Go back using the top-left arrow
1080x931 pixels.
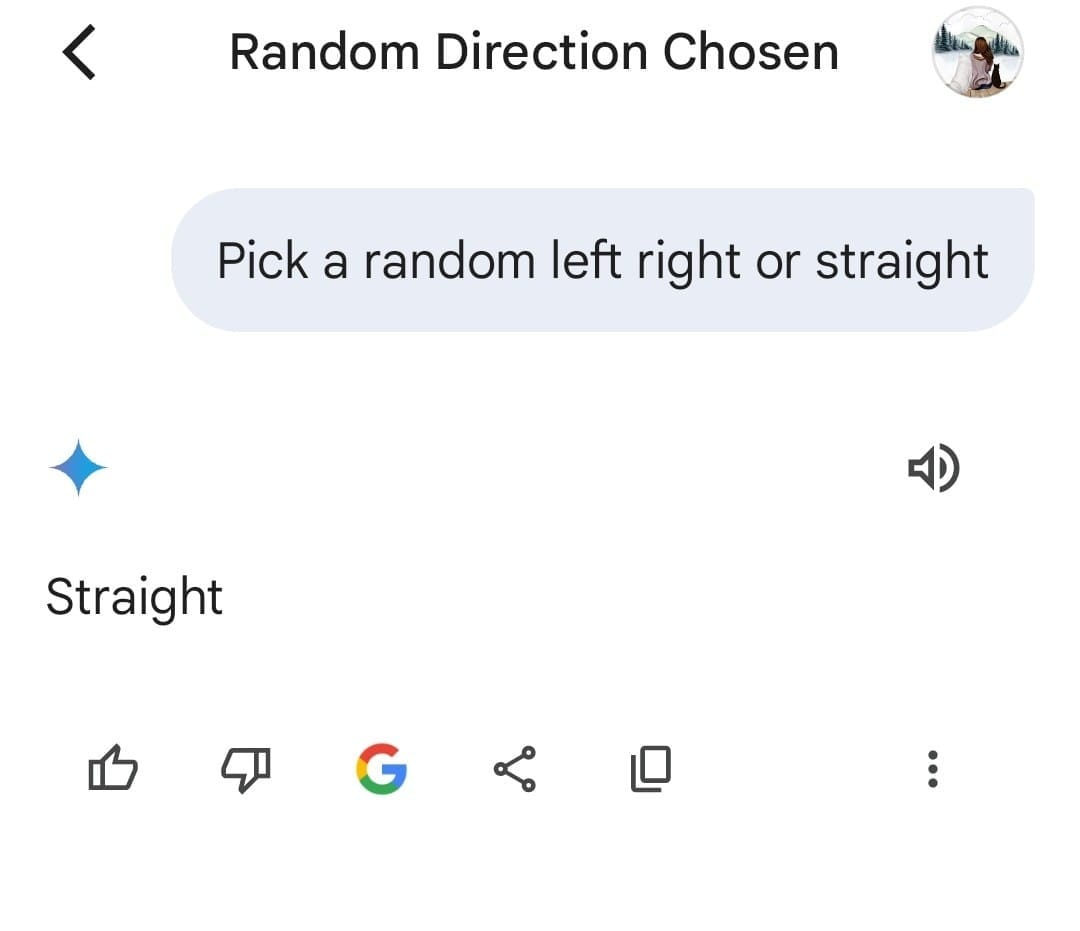[x=79, y=52]
